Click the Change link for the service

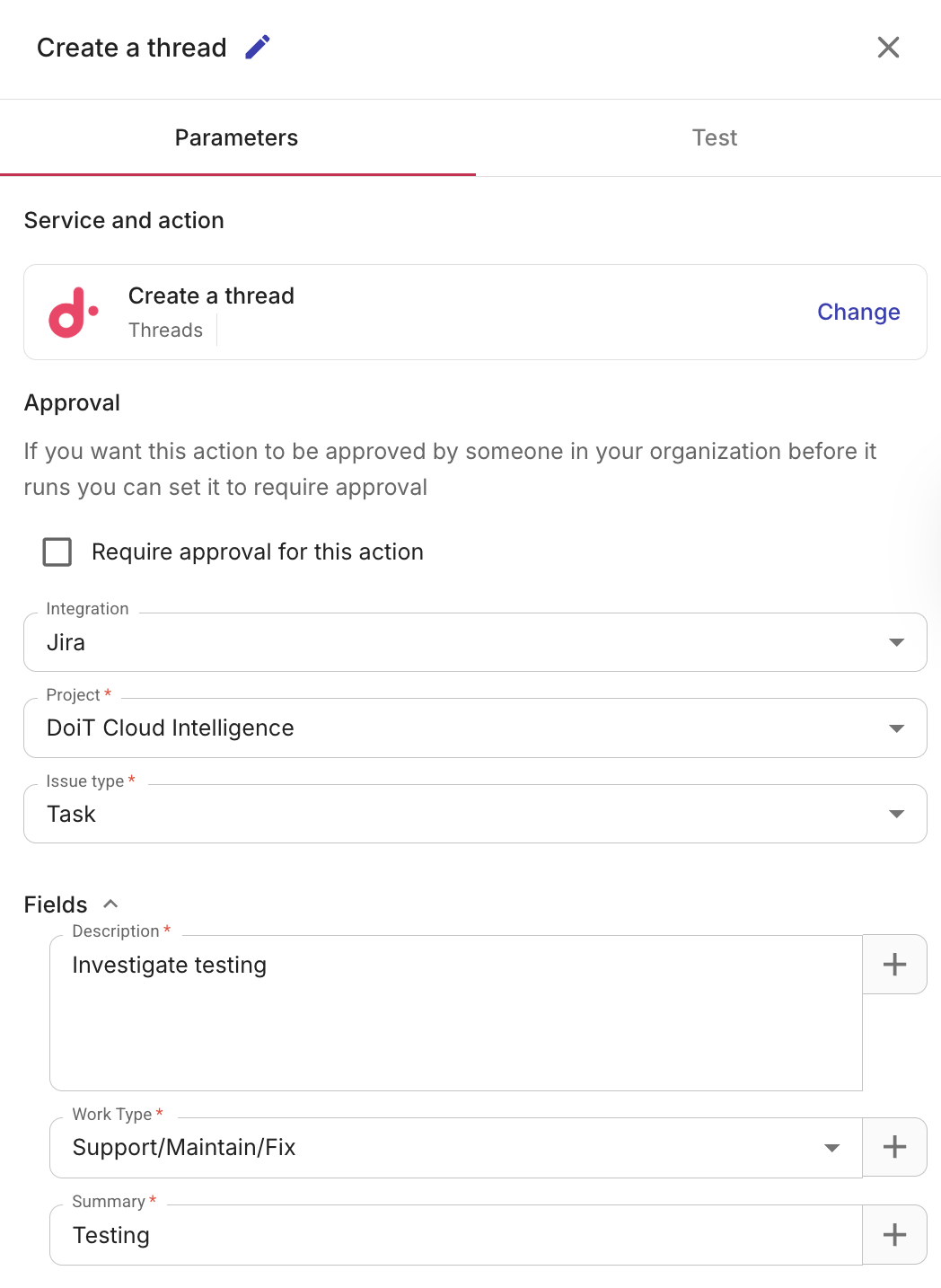pos(858,312)
